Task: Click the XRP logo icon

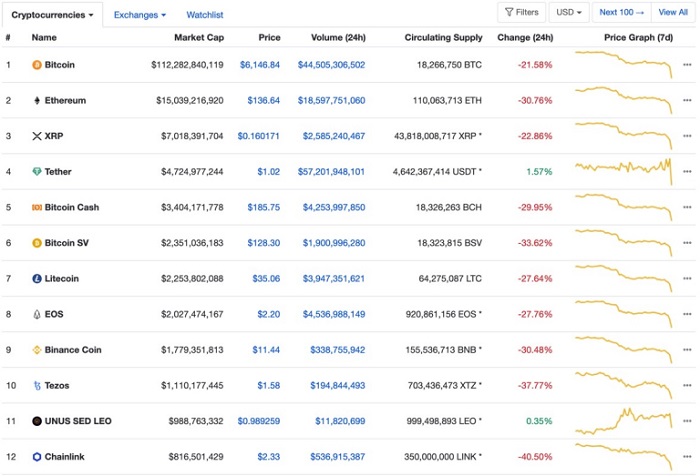Action: 37,136
